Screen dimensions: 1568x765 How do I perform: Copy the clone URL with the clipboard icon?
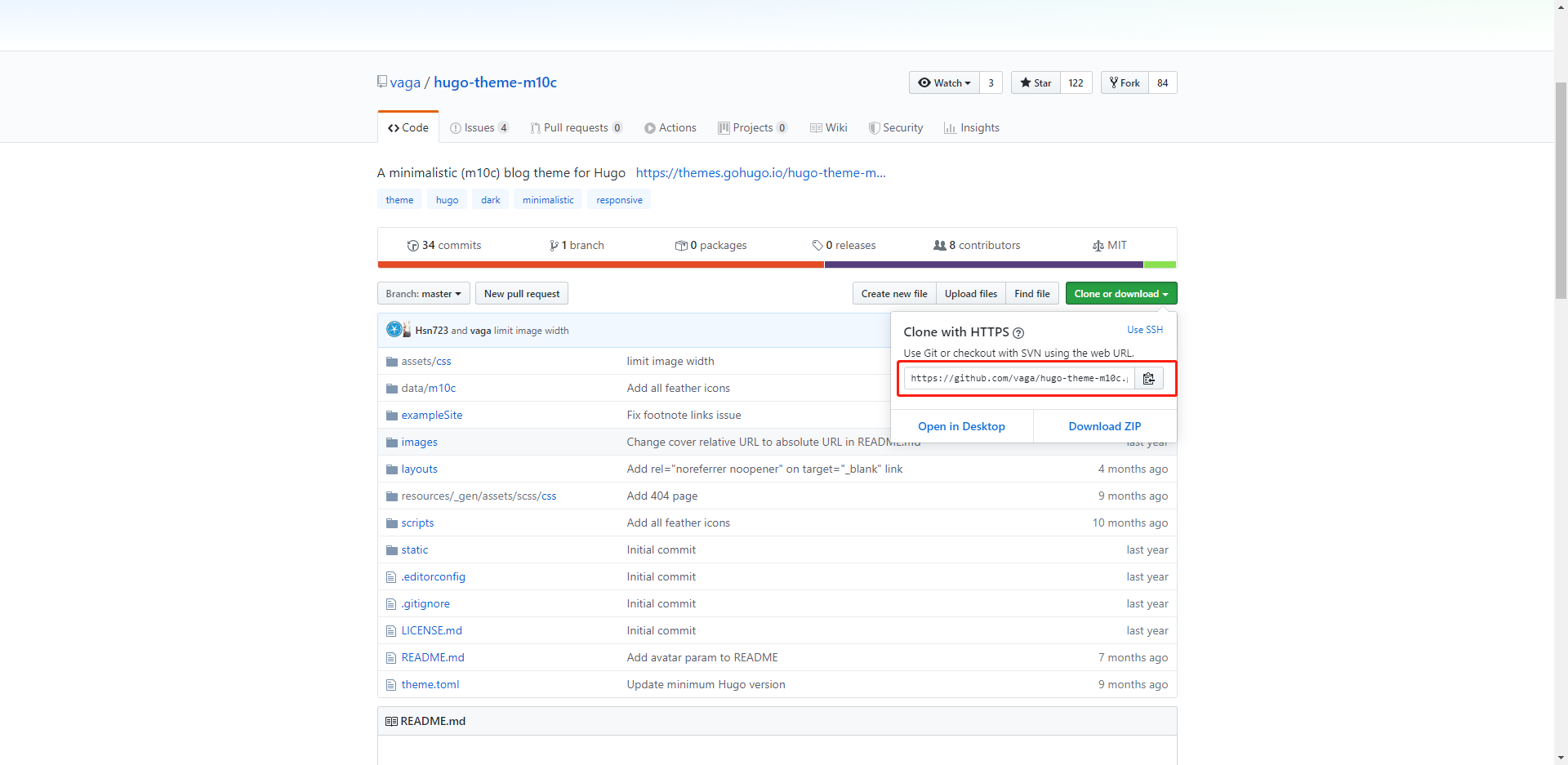tap(1148, 378)
